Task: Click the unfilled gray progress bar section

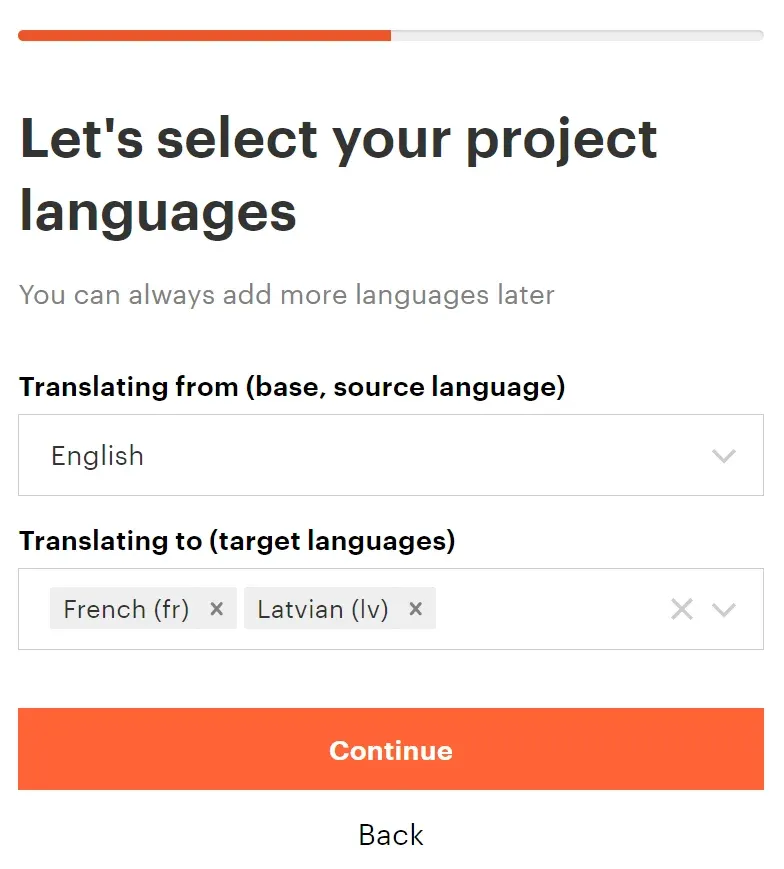Action: tap(576, 35)
